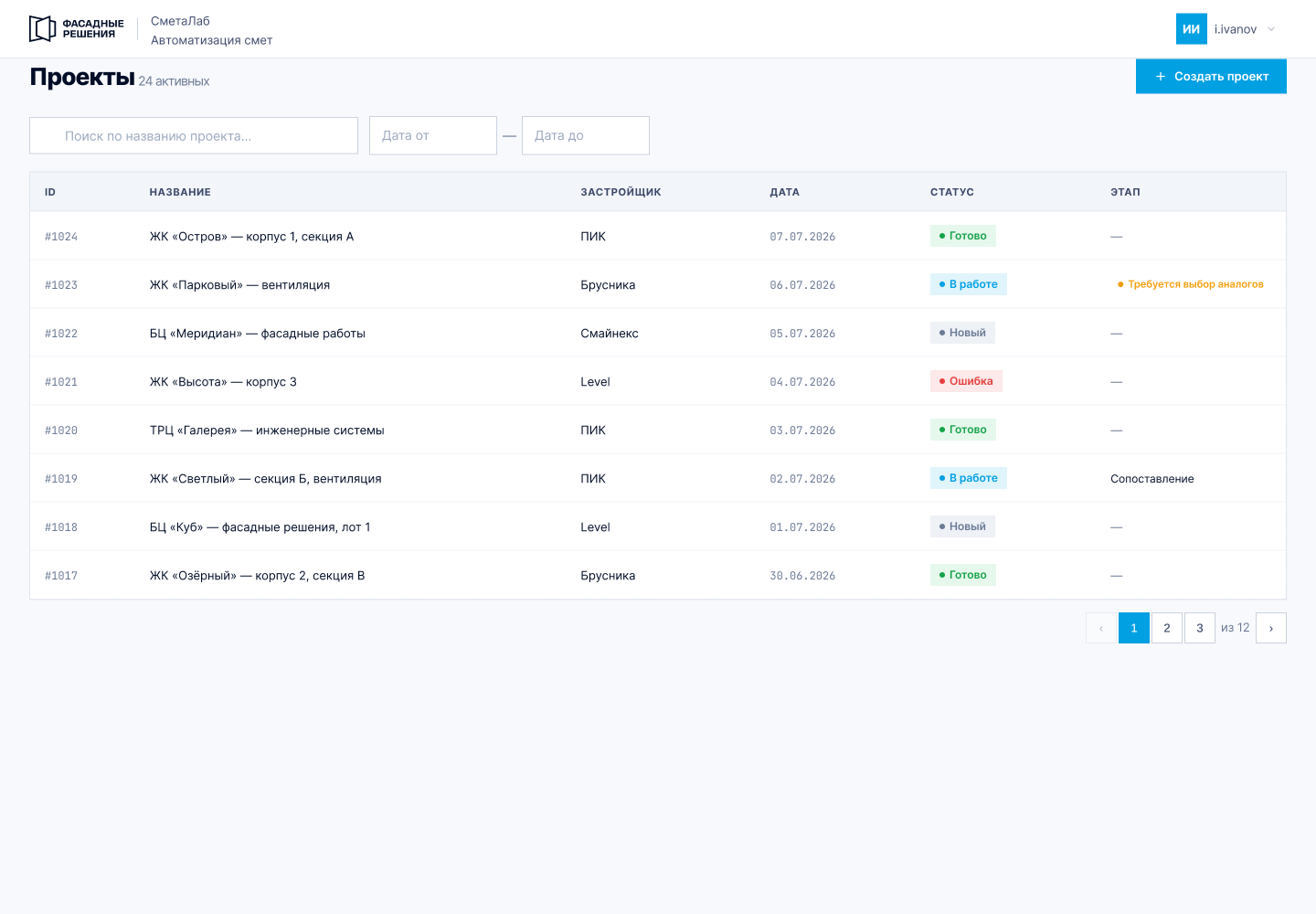Go to pagination page 2
Screen dimensions: 1316x914
point(1167,628)
